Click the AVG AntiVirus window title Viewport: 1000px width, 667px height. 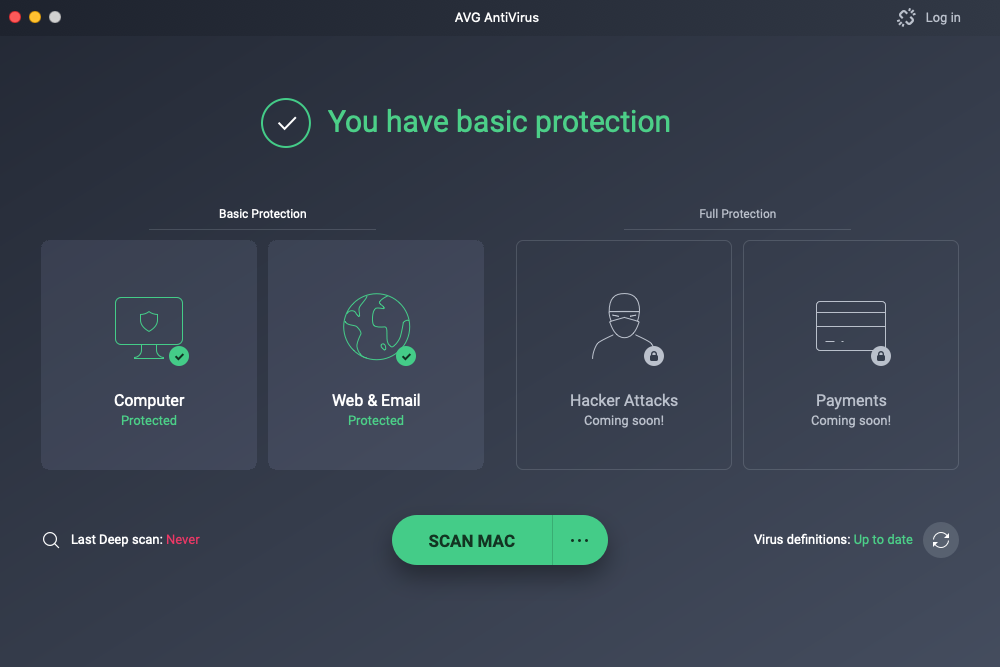pyautogui.click(x=497, y=18)
